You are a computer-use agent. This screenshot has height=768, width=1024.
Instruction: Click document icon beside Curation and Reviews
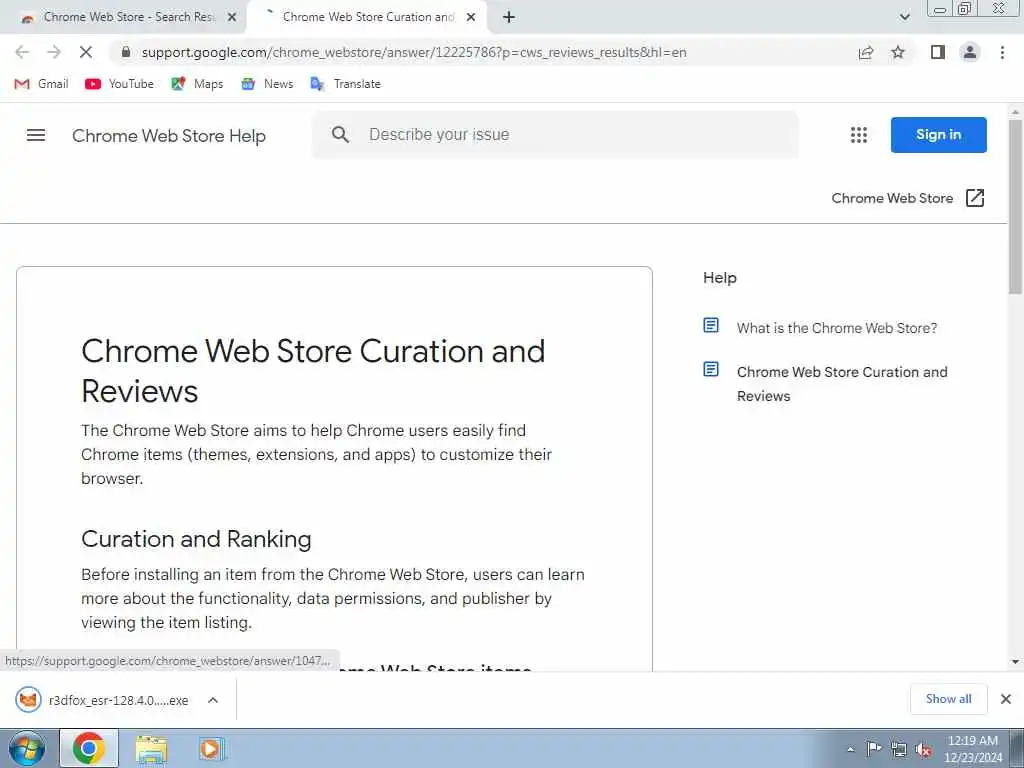[711, 370]
